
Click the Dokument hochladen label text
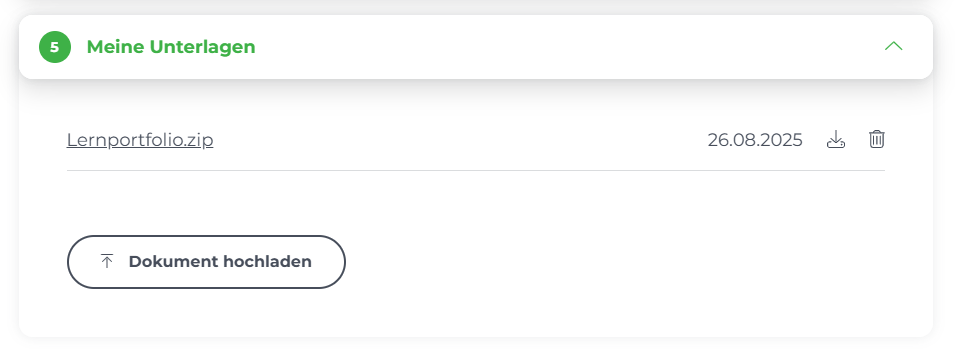pos(220,262)
